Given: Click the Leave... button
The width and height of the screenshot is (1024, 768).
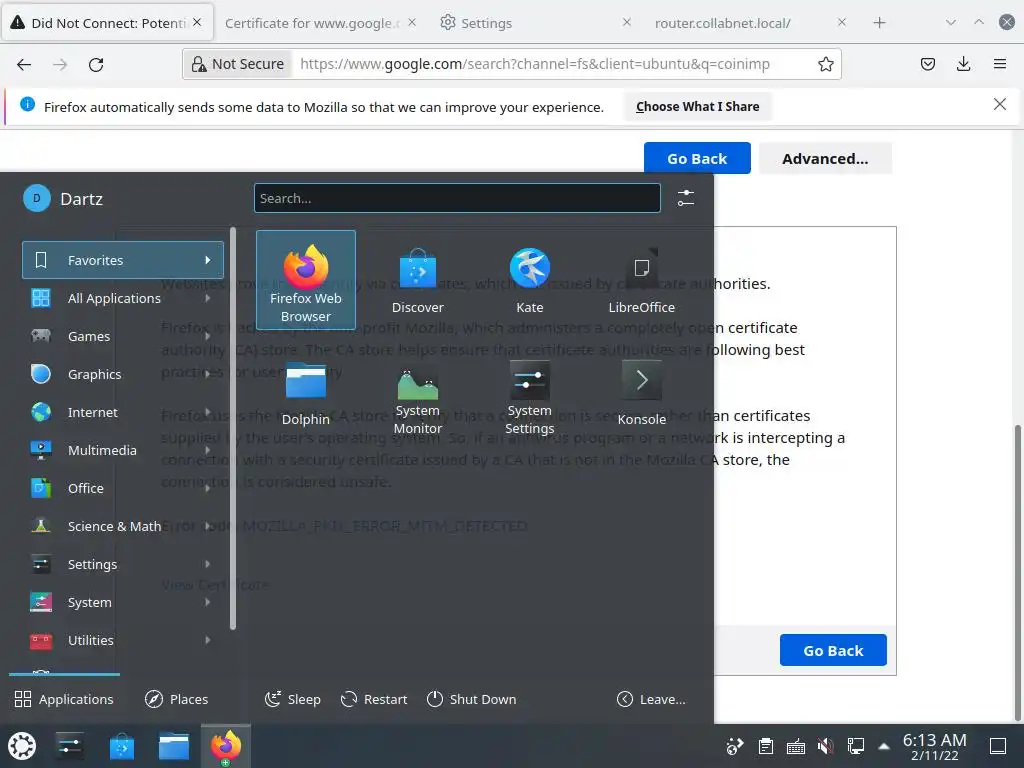Looking at the screenshot, I should click(x=652, y=699).
